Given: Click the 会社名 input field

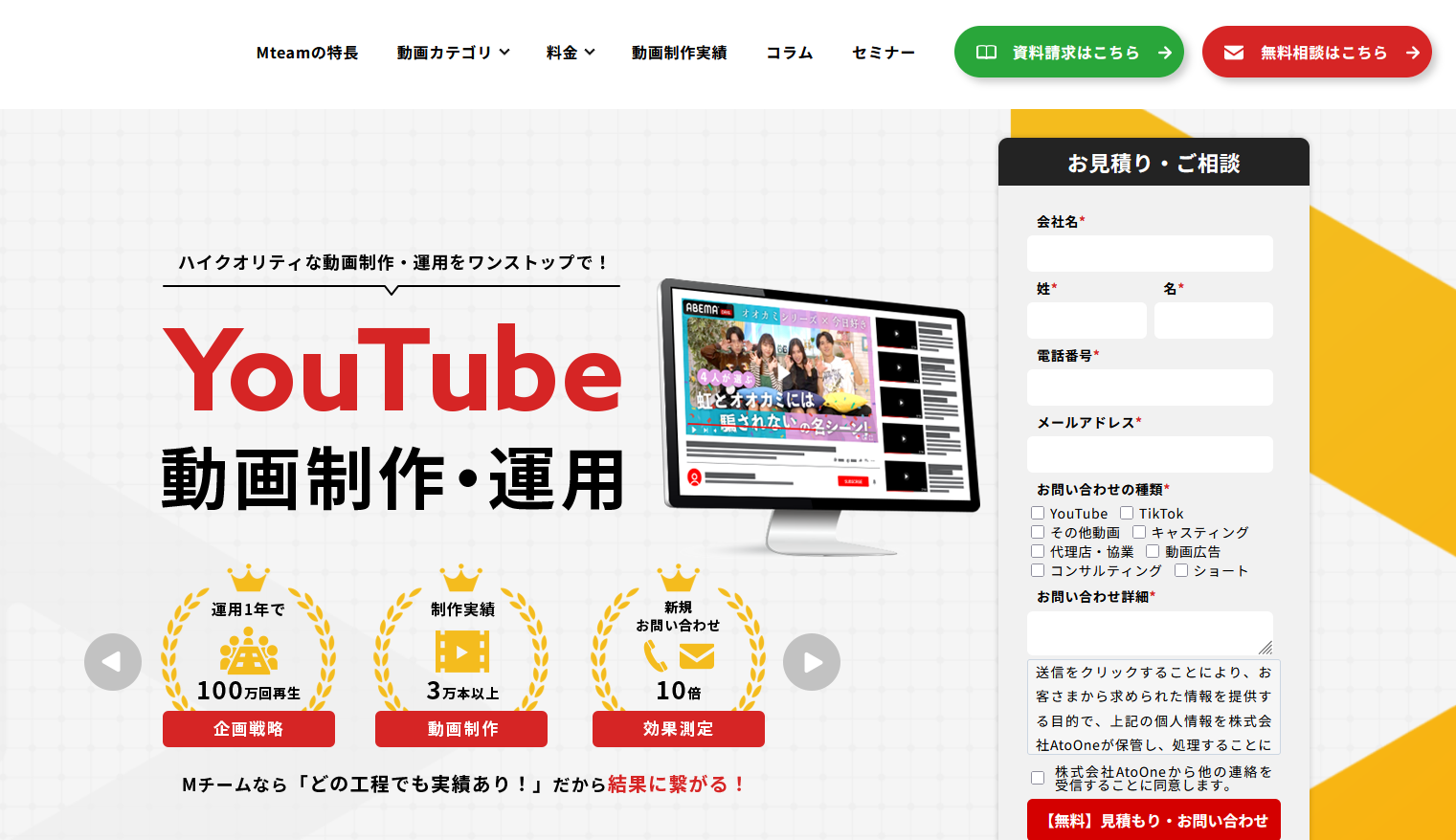Looking at the screenshot, I should click(1150, 253).
